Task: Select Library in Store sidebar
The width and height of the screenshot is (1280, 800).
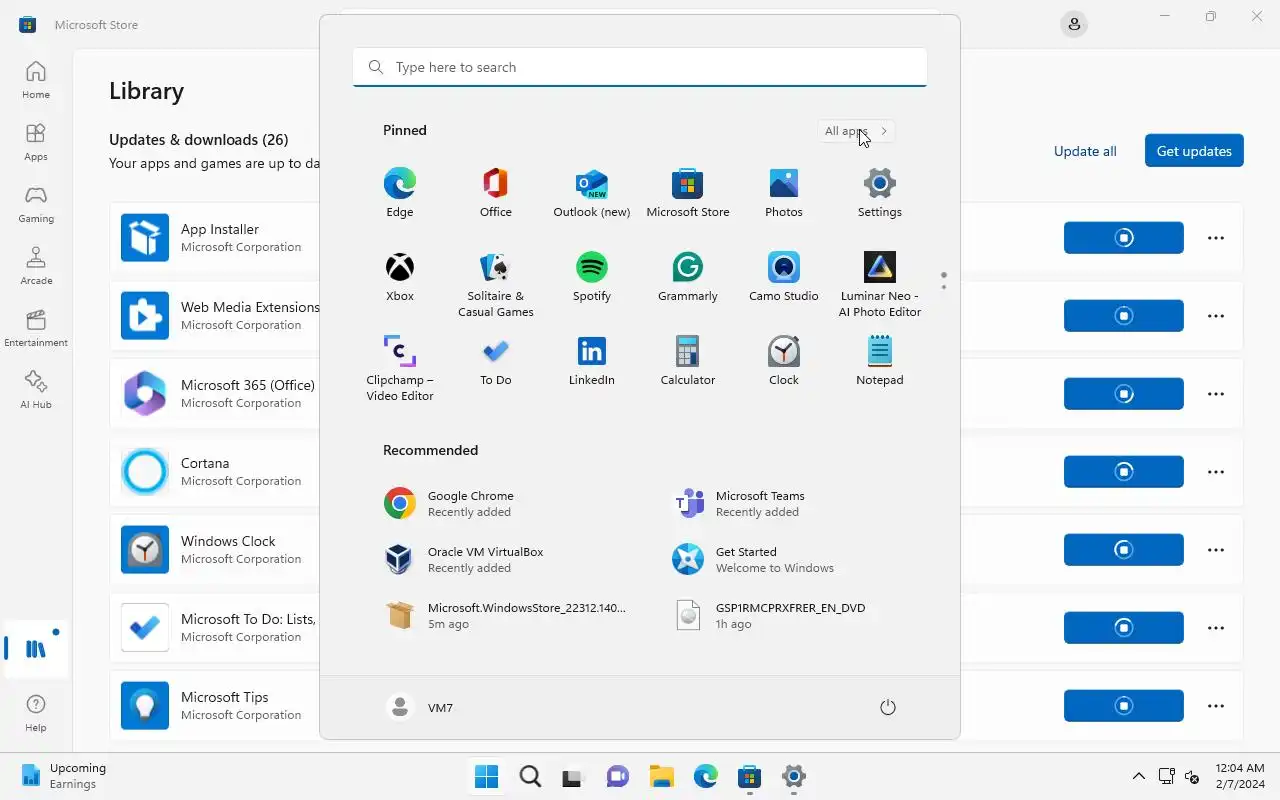Action: pyautogui.click(x=36, y=649)
